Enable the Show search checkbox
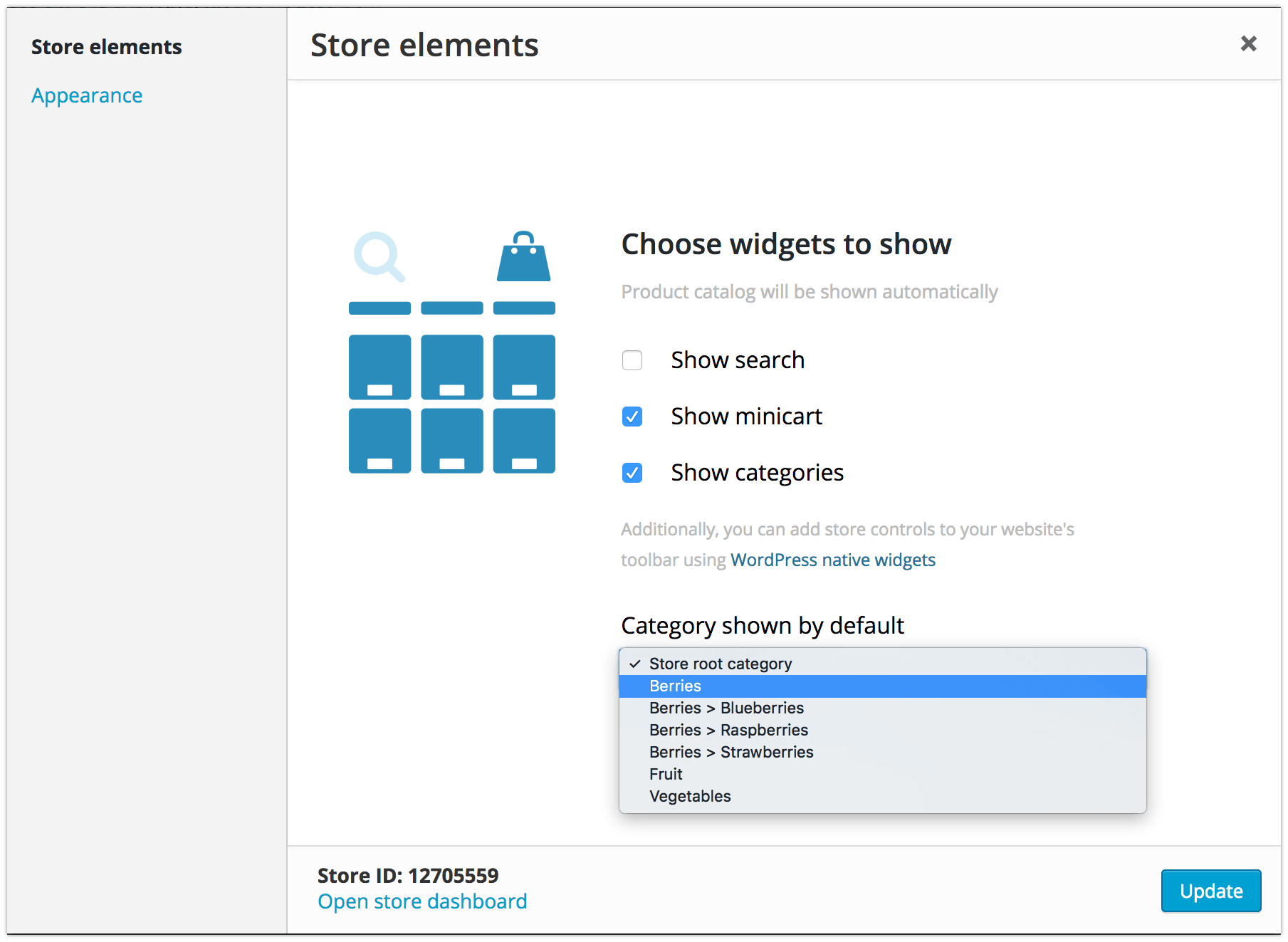Viewport: 1288px width, 942px height. point(632,360)
